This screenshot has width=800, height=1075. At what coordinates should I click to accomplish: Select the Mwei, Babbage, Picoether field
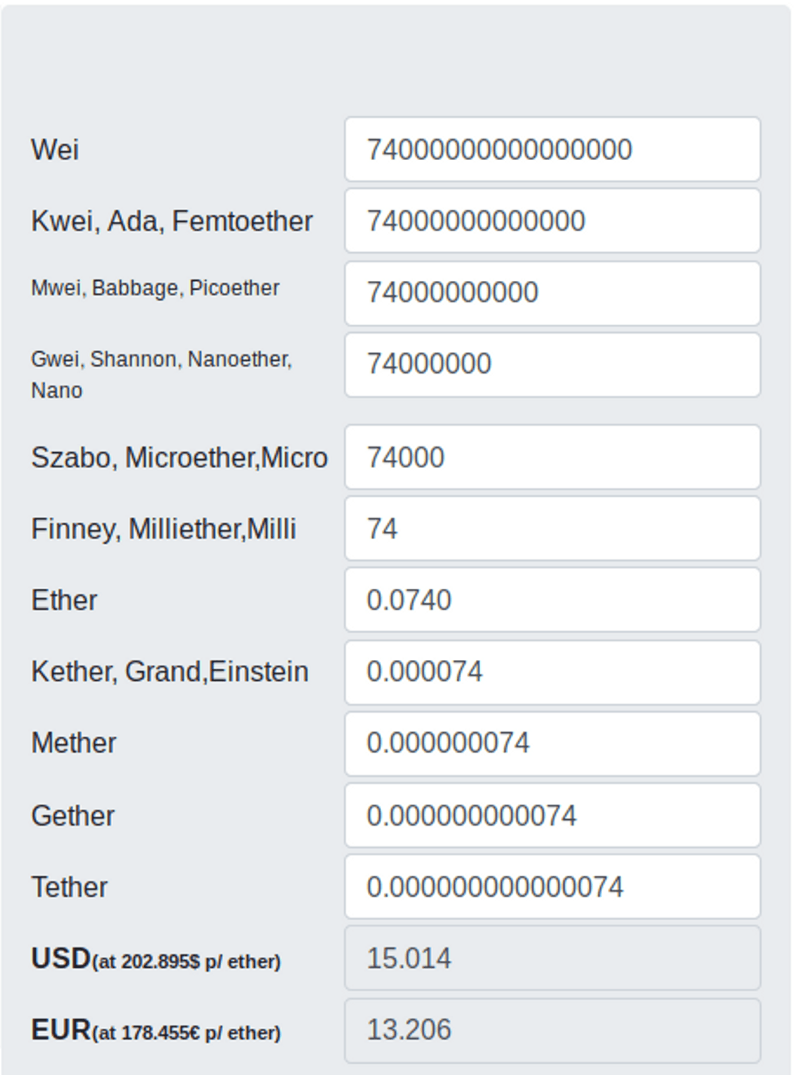[553, 293]
